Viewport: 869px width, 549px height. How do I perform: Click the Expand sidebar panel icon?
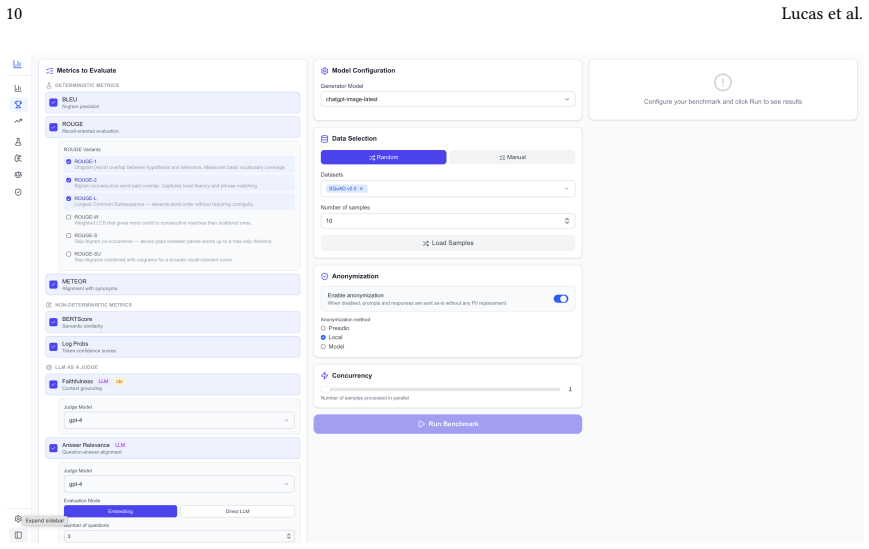tap(18, 535)
